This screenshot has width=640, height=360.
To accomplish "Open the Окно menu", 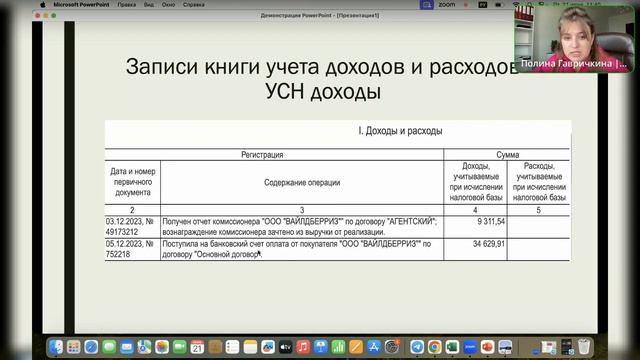I will pos(168,5).
